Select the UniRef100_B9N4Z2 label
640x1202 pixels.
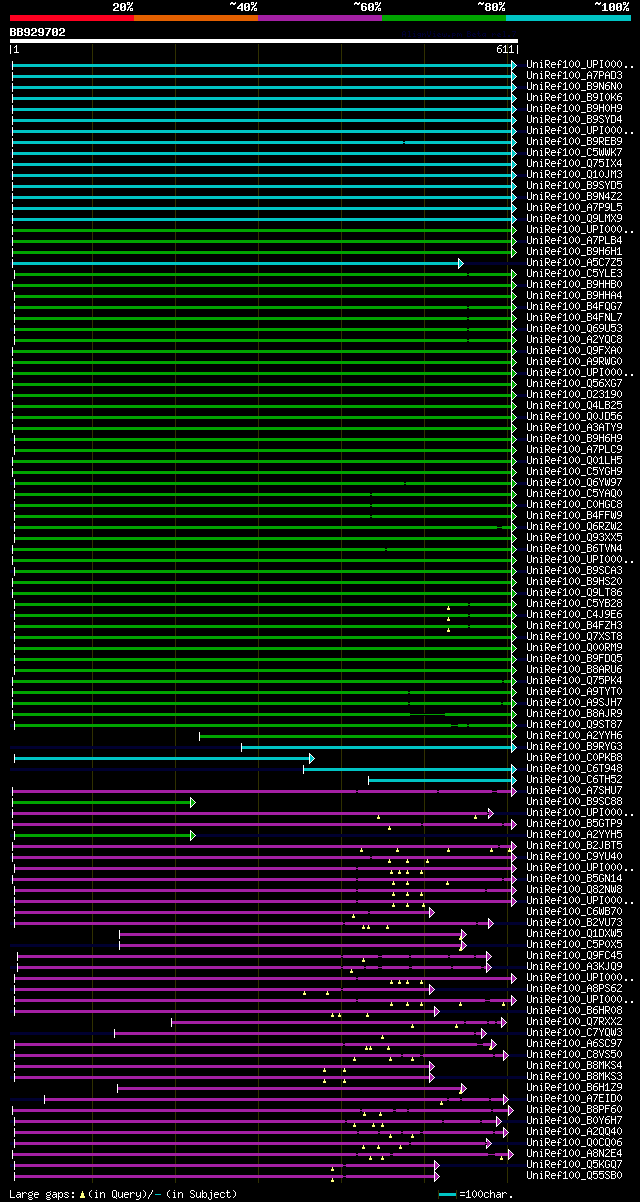click(575, 196)
